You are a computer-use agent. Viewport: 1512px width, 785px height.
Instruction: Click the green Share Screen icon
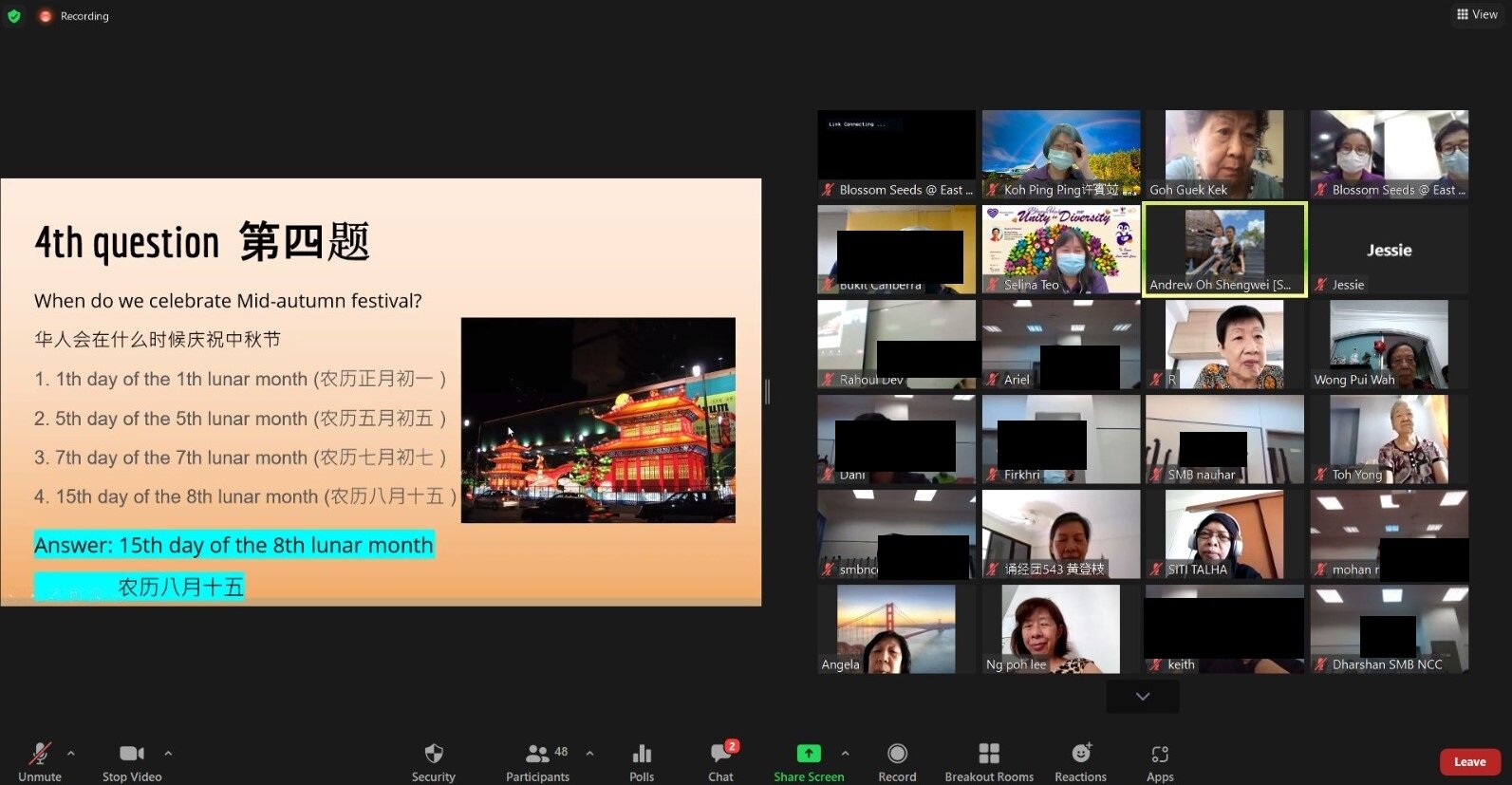(x=809, y=754)
